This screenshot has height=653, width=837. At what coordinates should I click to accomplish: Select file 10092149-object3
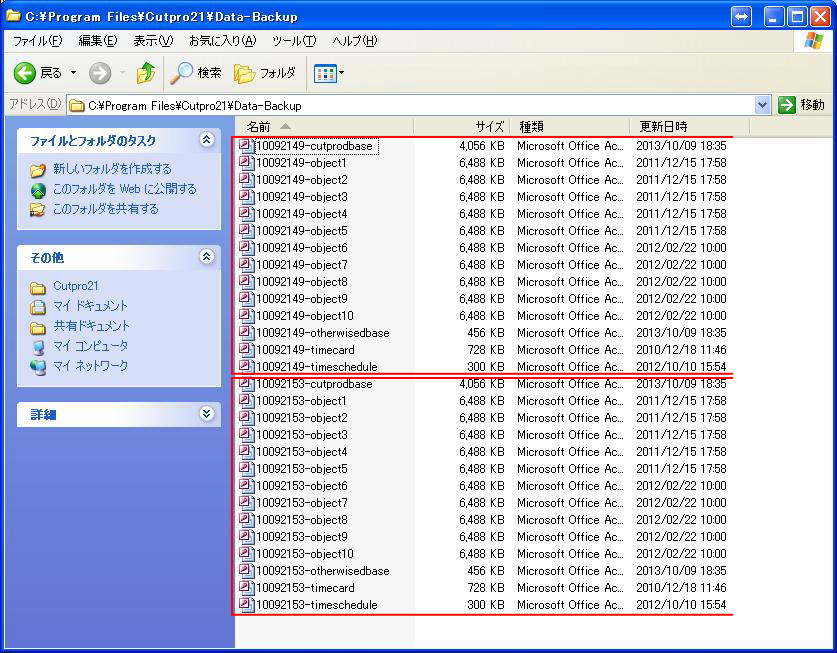pos(302,197)
